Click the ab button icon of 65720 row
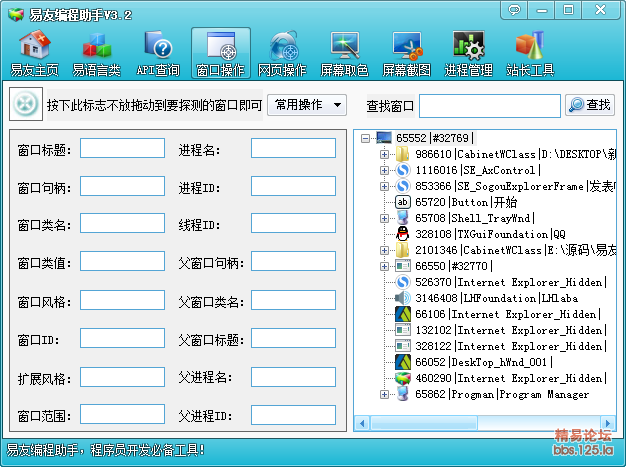The height and width of the screenshot is (467, 626). pyautogui.click(x=403, y=202)
